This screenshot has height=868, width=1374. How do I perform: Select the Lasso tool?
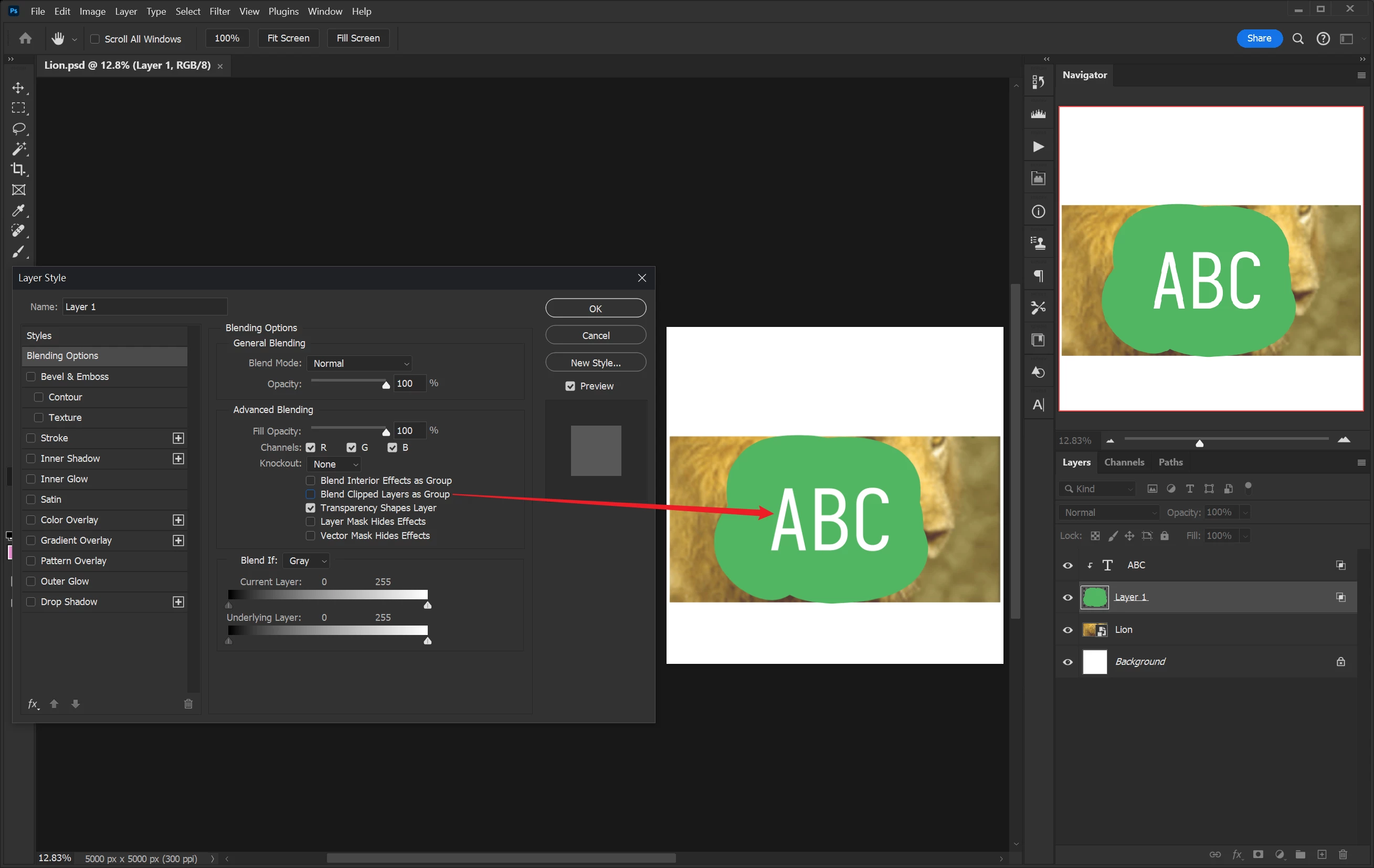[18, 129]
